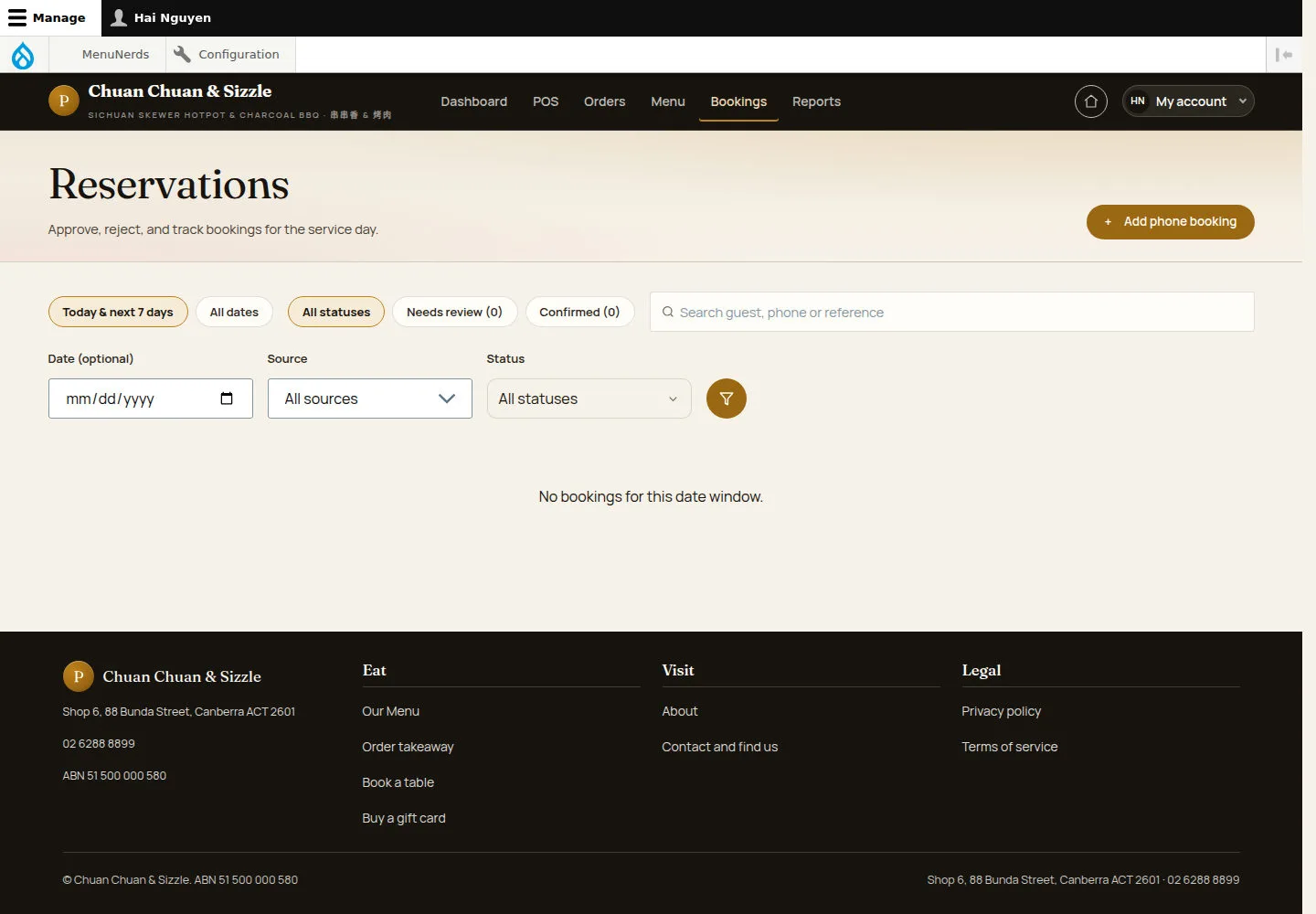
Task: Show Needs review (0) bookings
Action: click(x=454, y=312)
